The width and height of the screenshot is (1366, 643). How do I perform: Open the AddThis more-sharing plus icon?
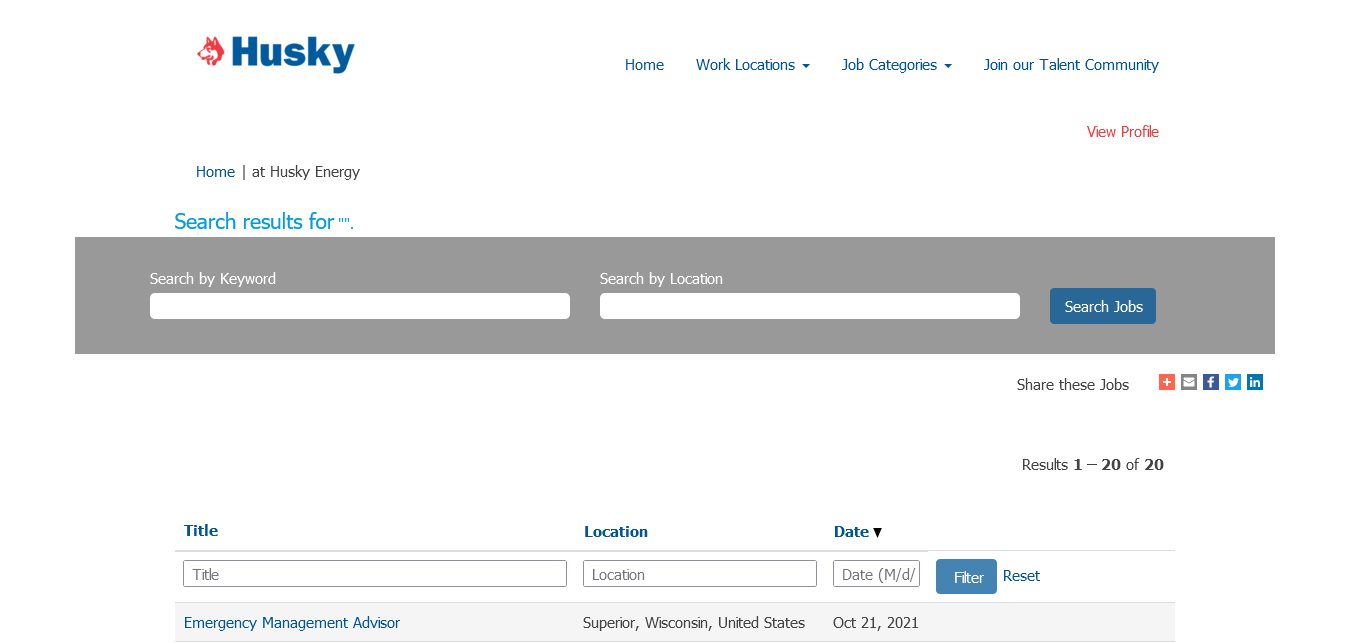(x=1167, y=382)
